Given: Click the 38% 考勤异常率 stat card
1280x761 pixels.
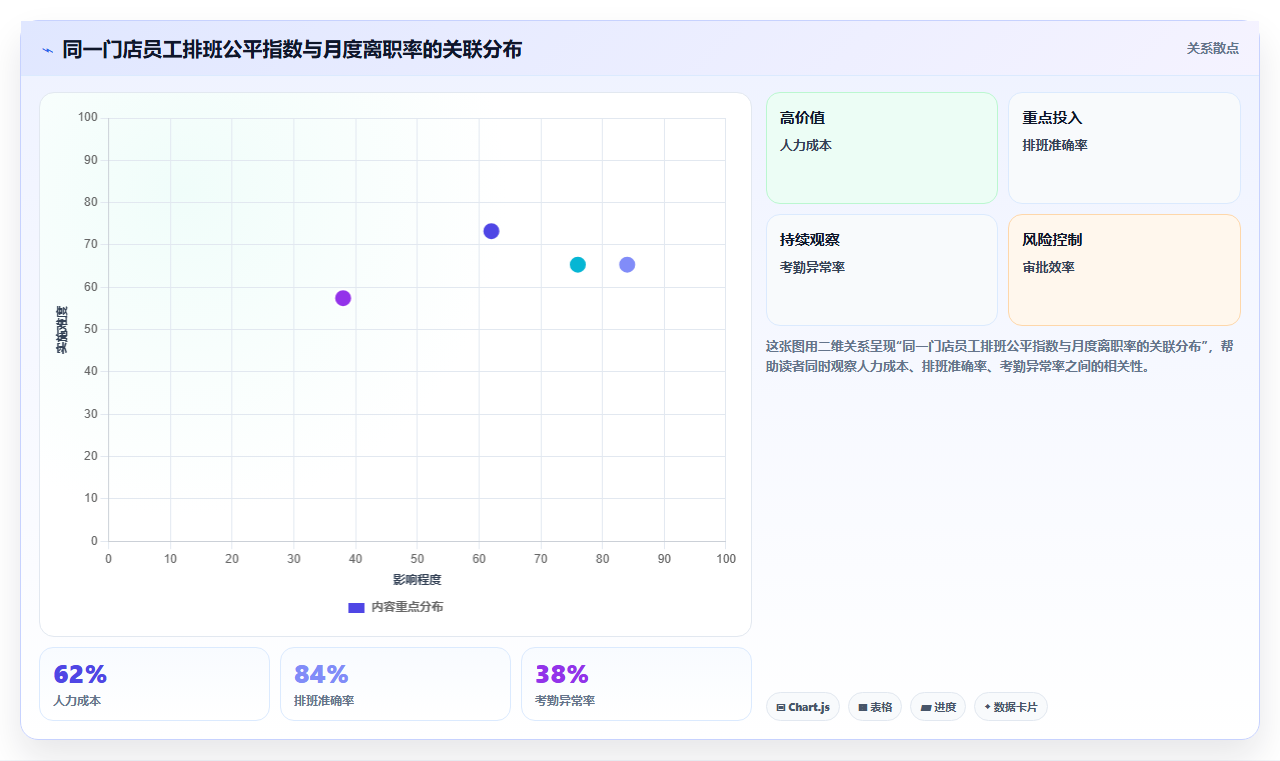Looking at the screenshot, I should [636, 684].
